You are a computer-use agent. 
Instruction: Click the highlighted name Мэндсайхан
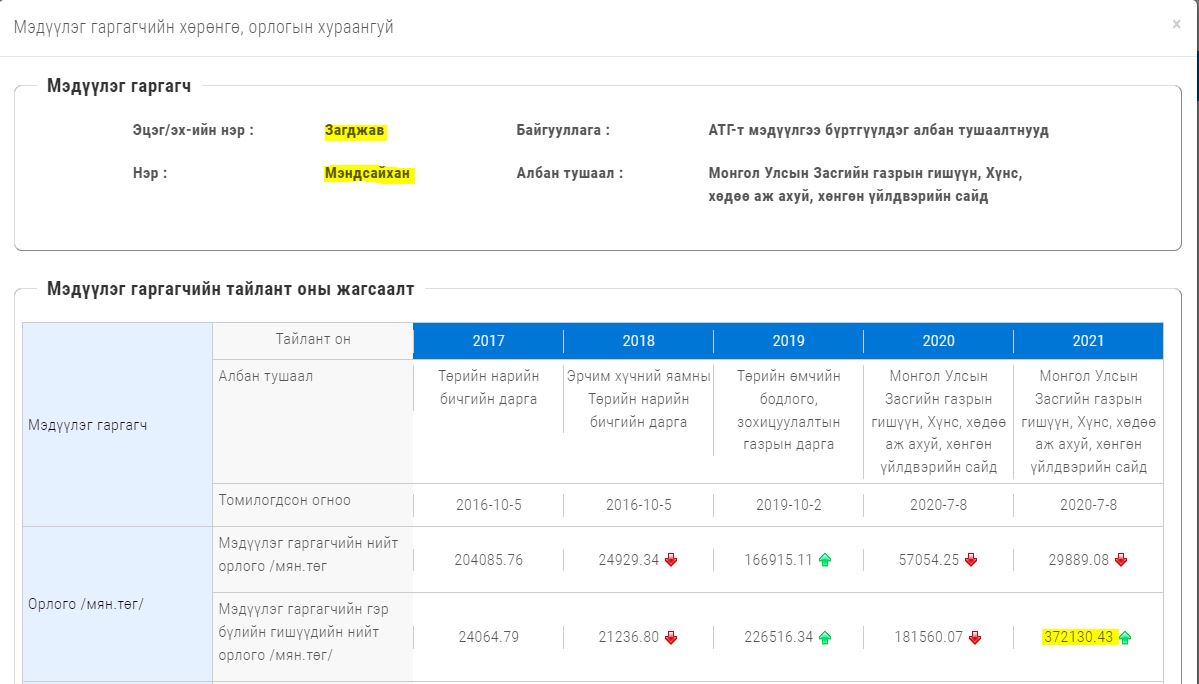point(367,174)
